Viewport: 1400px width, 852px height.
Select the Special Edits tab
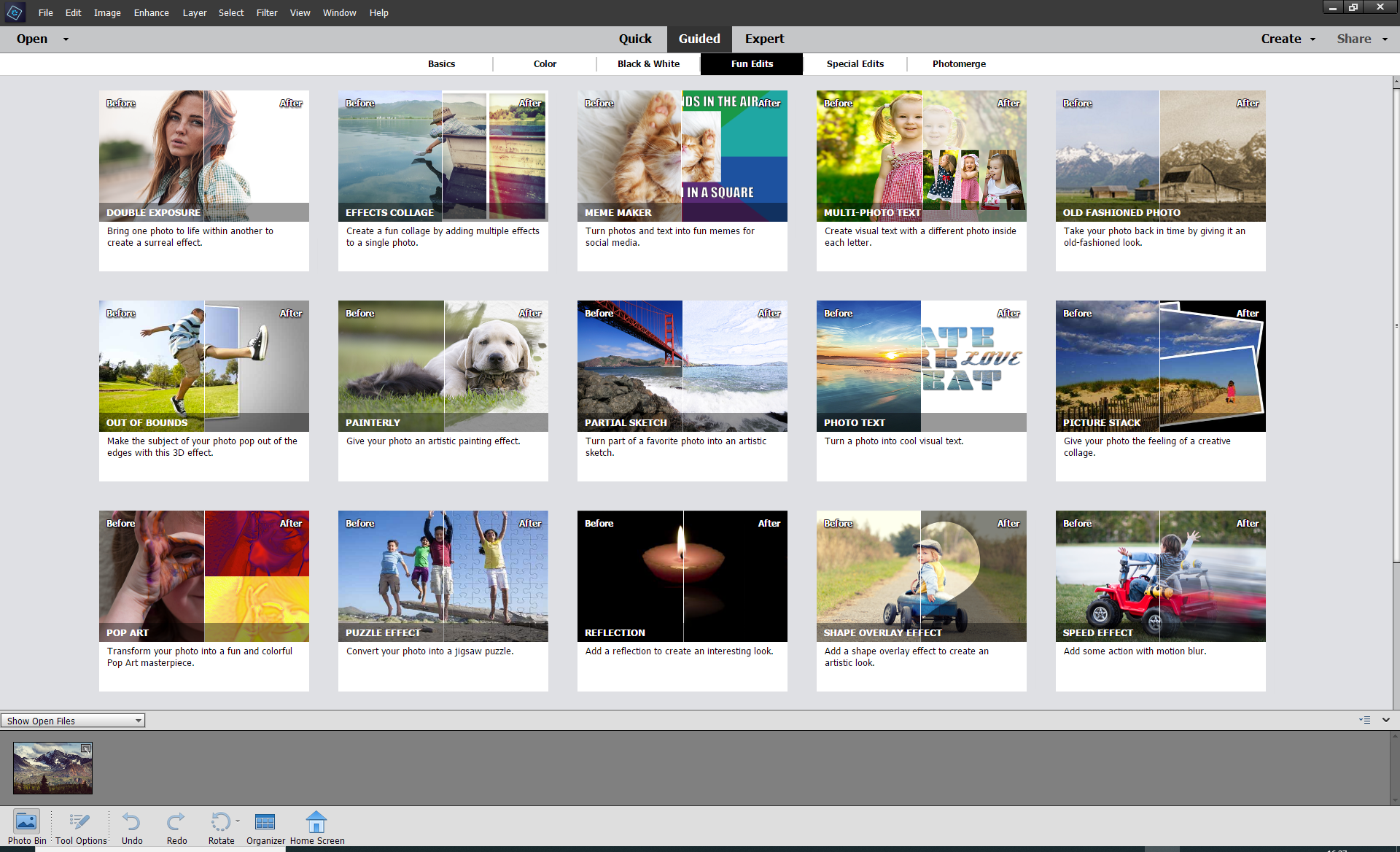[x=855, y=63]
